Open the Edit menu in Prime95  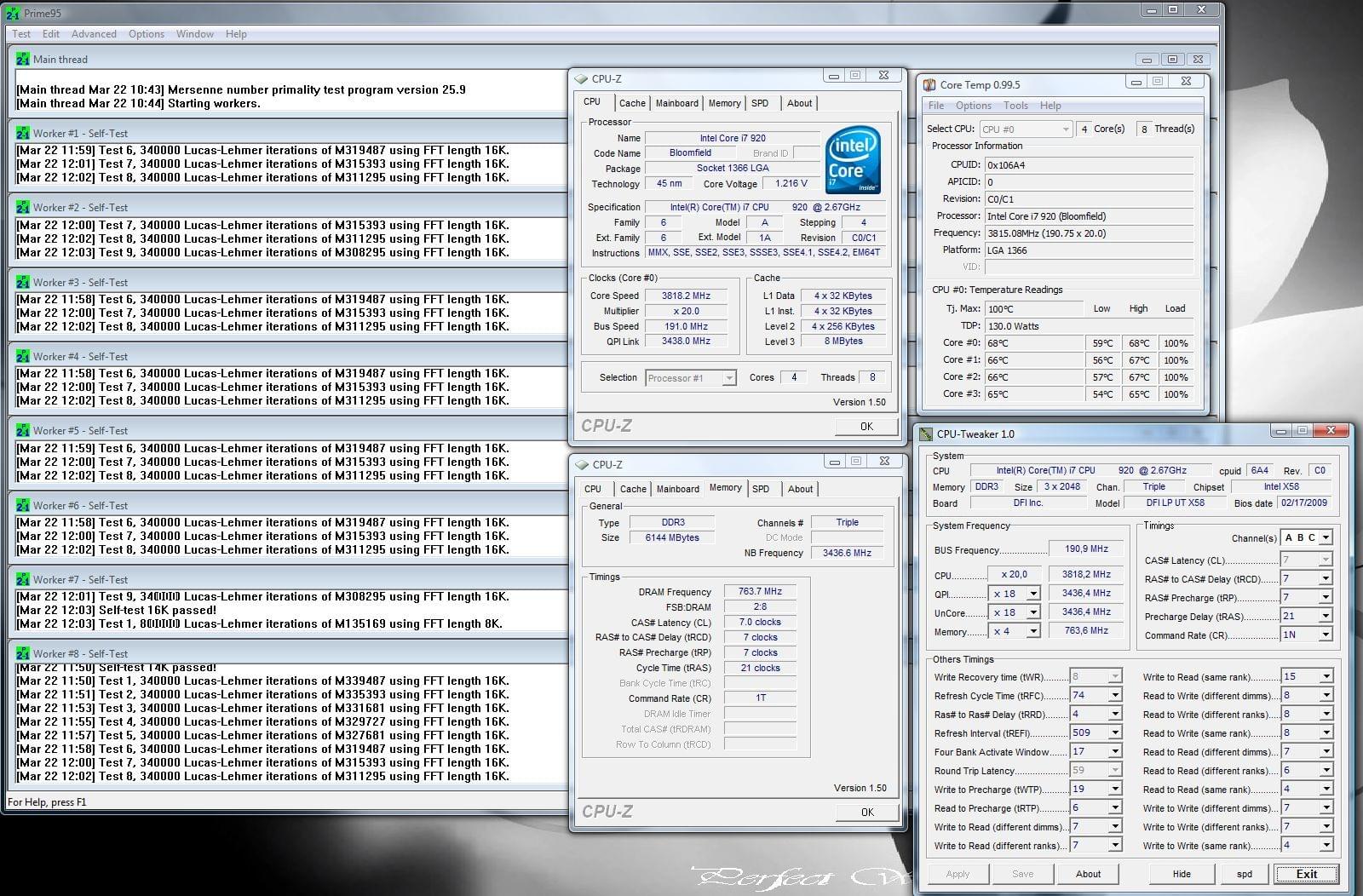[x=51, y=34]
